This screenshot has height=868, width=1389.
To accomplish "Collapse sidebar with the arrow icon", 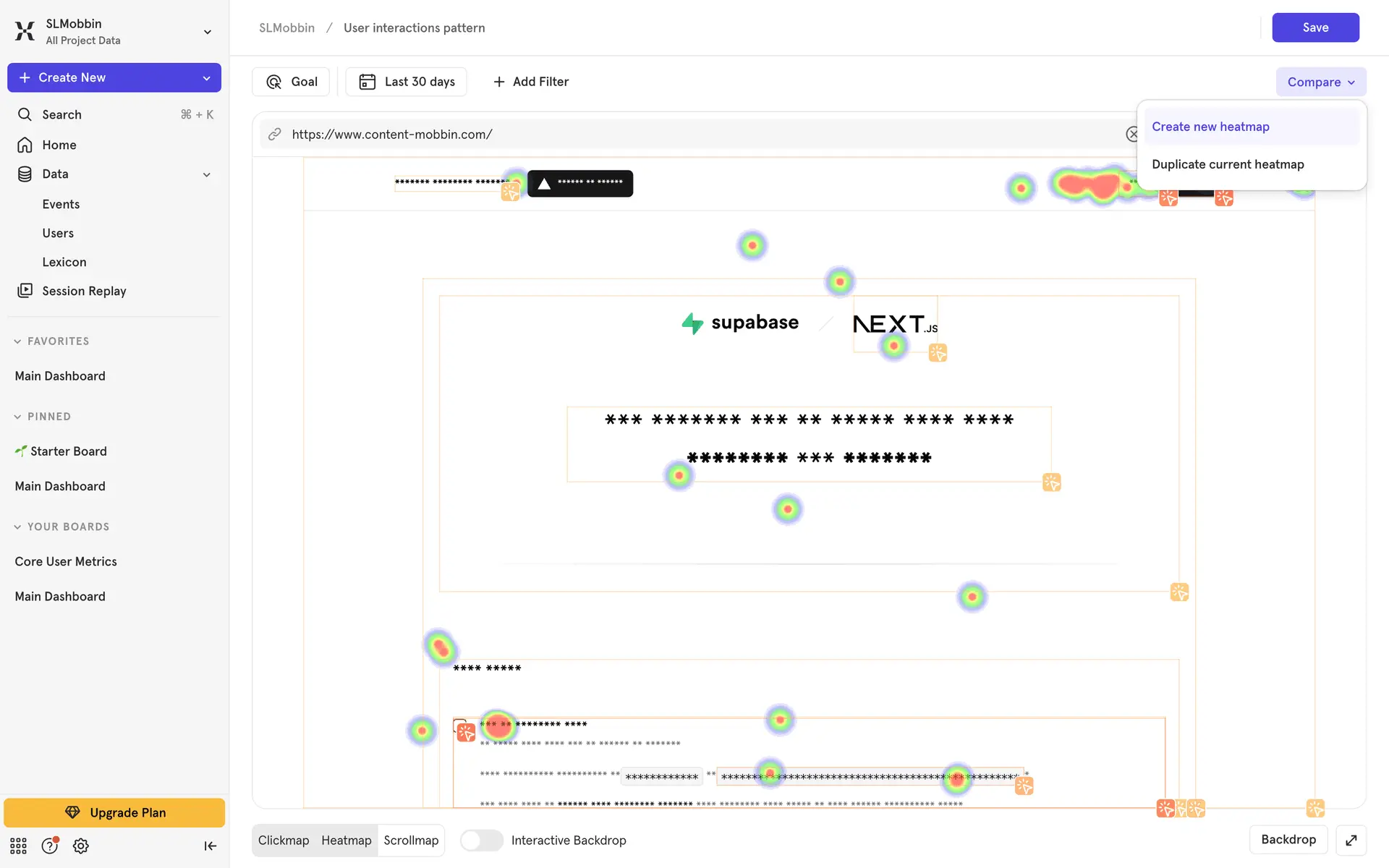I will 210,846.
